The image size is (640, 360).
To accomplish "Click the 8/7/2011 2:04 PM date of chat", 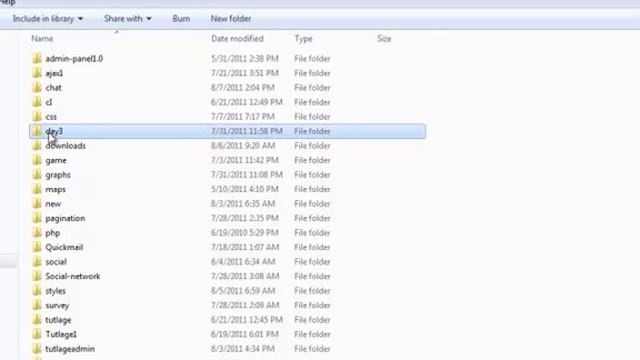I will click(242, 88).
